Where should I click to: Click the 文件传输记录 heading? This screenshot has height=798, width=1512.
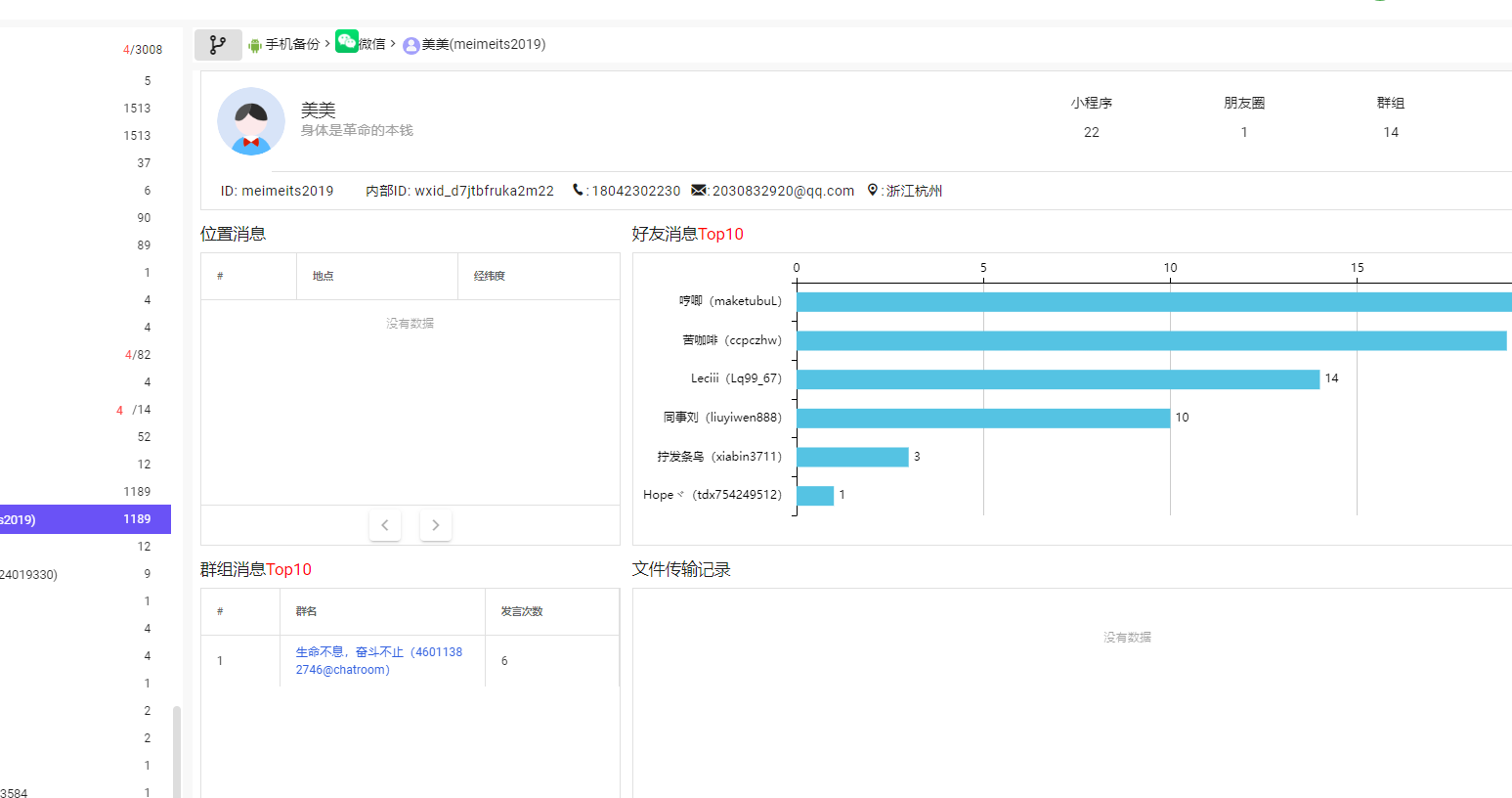pyautogui.click(x=681, y=569)
